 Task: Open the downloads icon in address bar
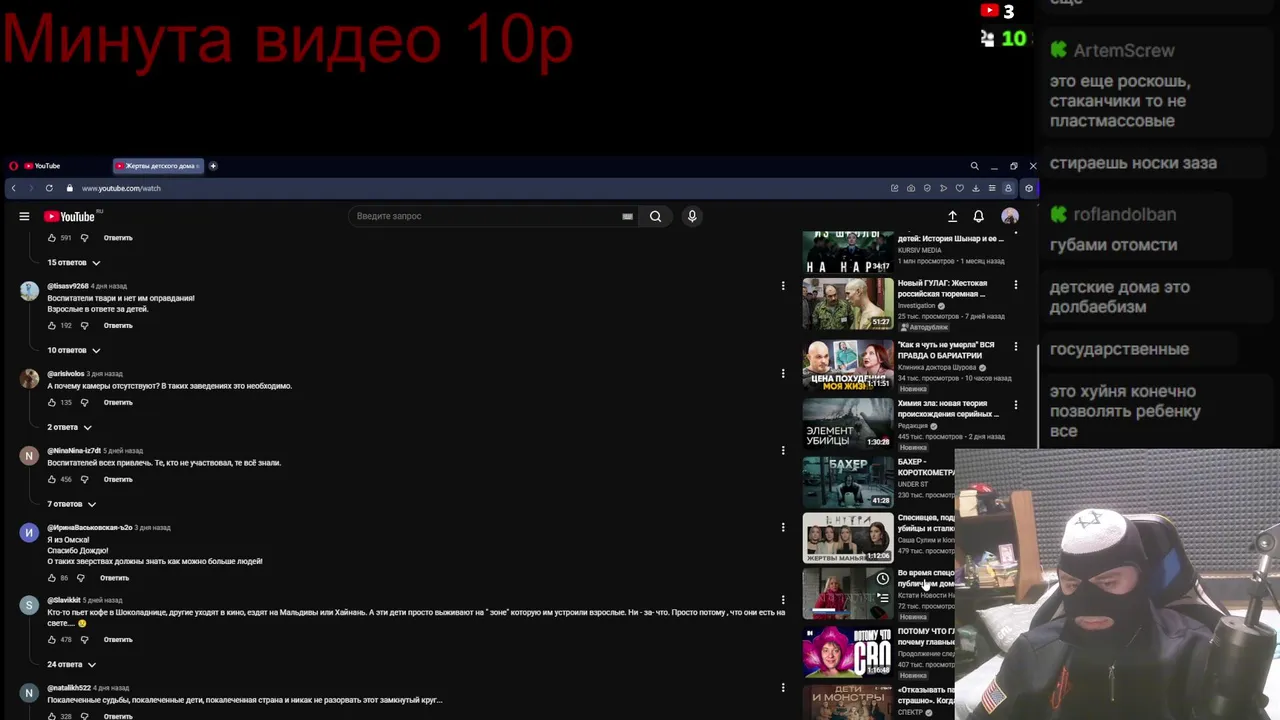point(976,188)
